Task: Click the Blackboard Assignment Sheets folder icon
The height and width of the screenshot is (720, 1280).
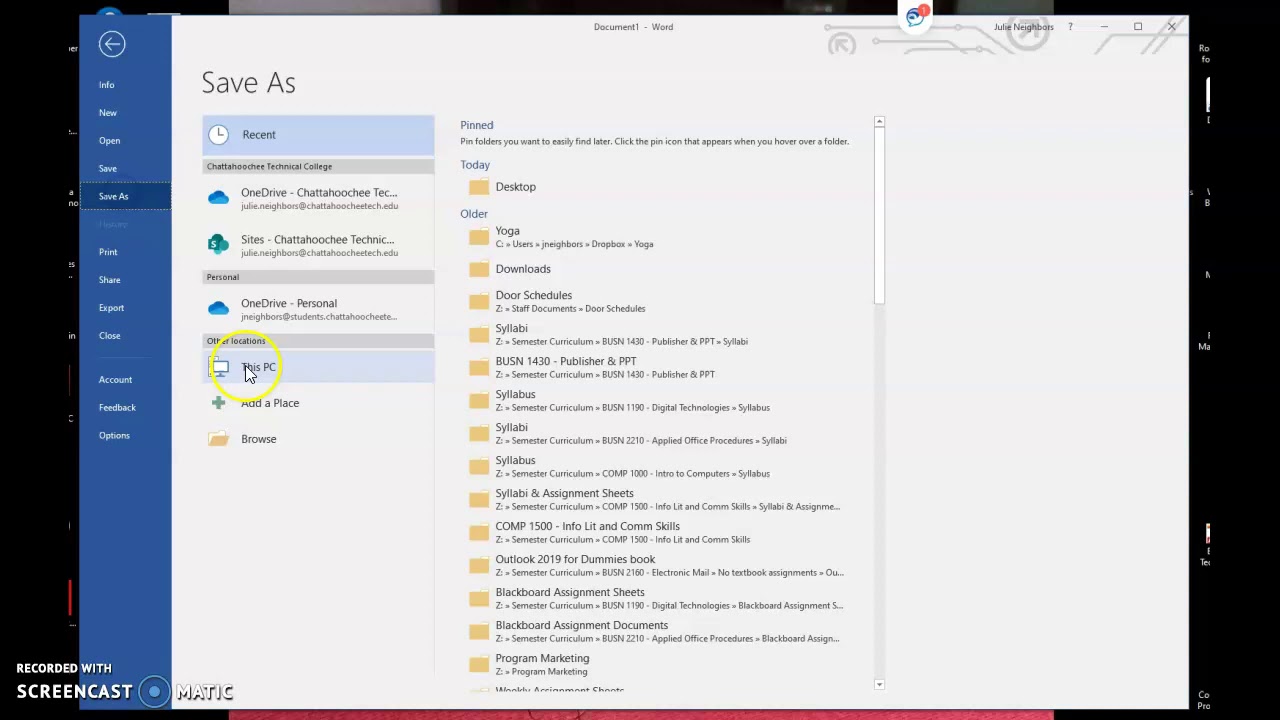Action: pos(479,599)
